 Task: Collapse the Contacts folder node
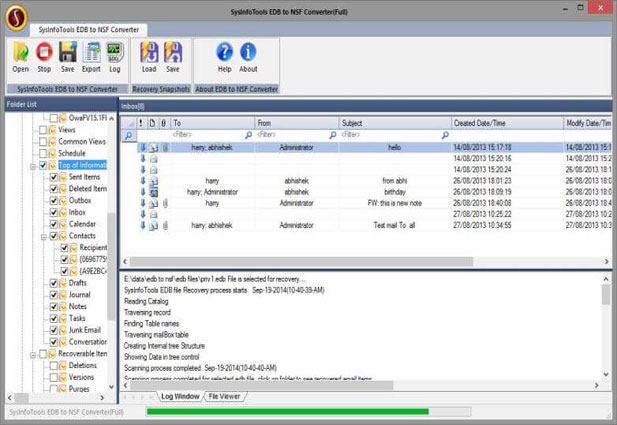[44, 237]
